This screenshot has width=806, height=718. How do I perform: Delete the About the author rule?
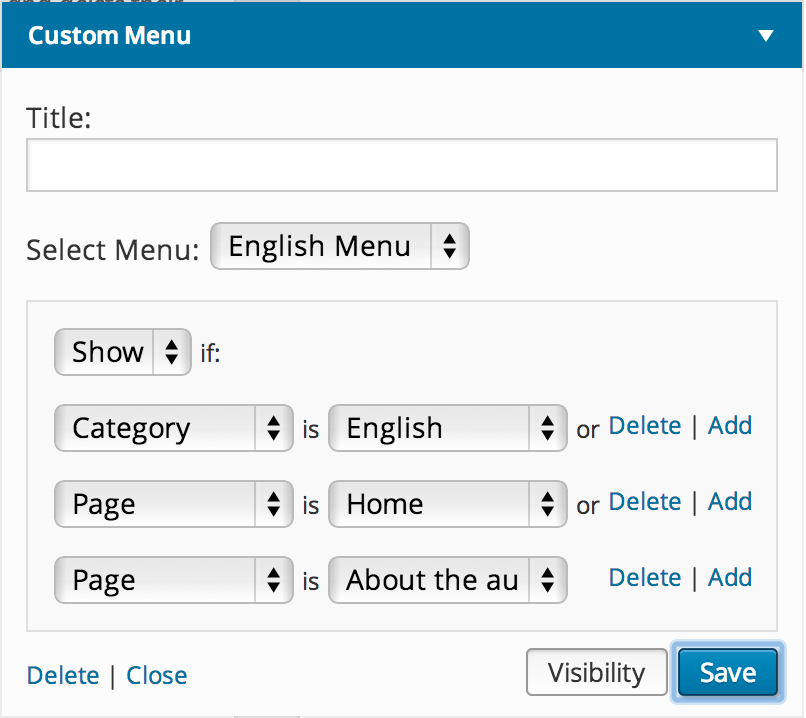[644, 578]
